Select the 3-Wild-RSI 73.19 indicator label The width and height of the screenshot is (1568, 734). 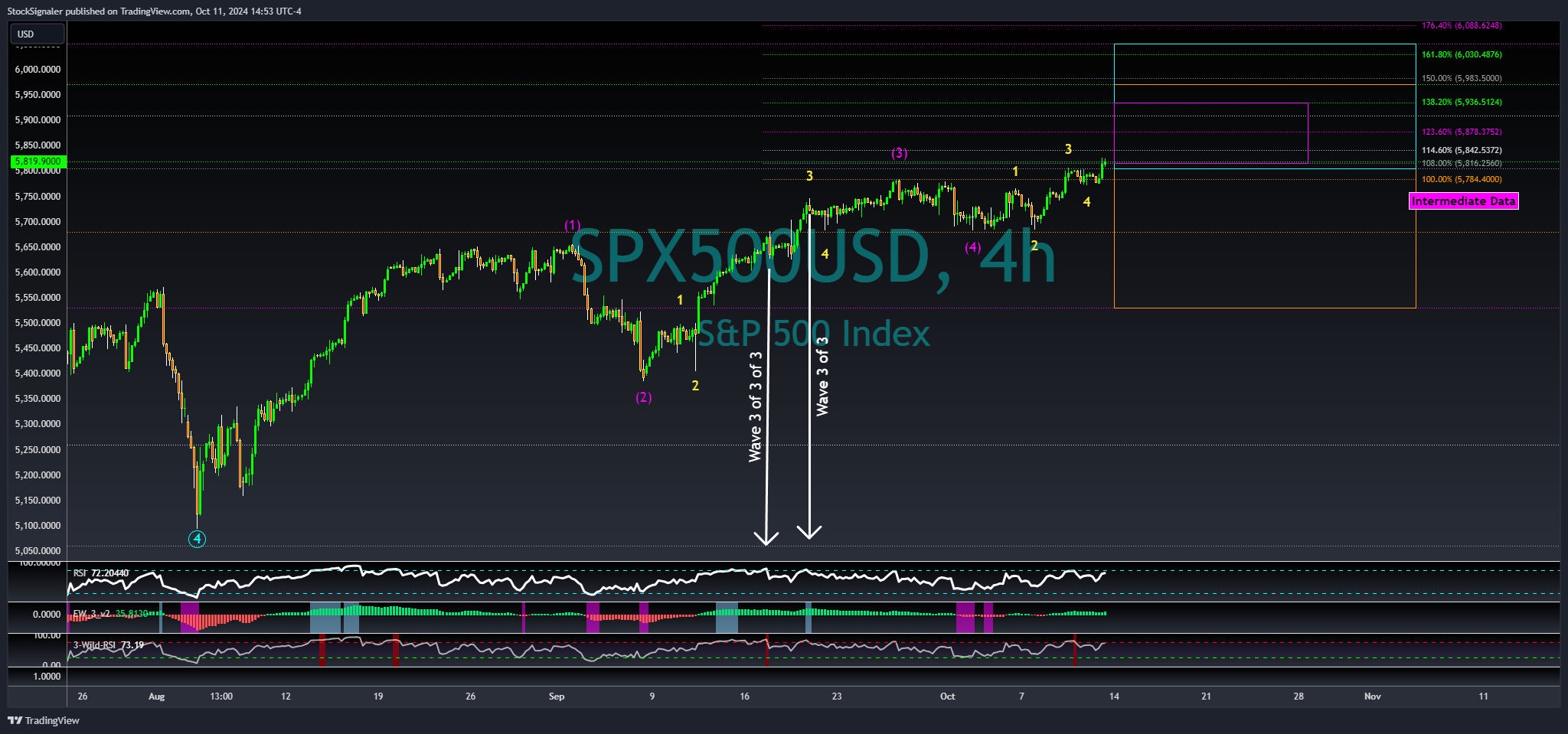[109, 645]
